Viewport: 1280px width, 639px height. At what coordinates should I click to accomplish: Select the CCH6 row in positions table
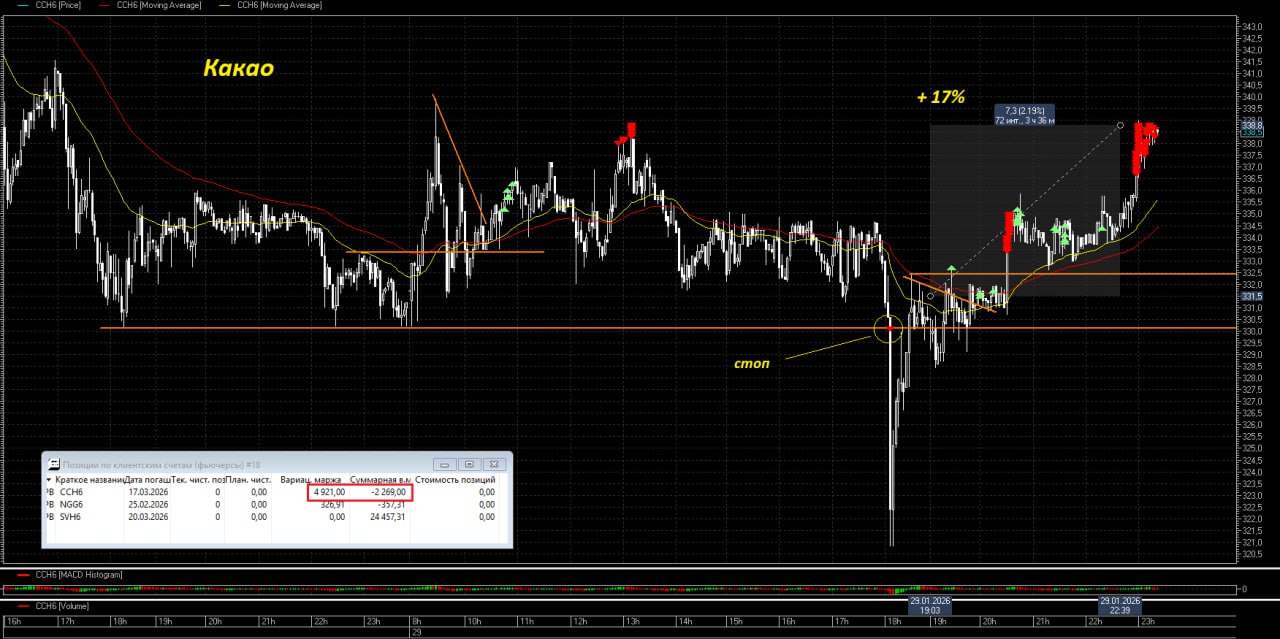(275, 492)
